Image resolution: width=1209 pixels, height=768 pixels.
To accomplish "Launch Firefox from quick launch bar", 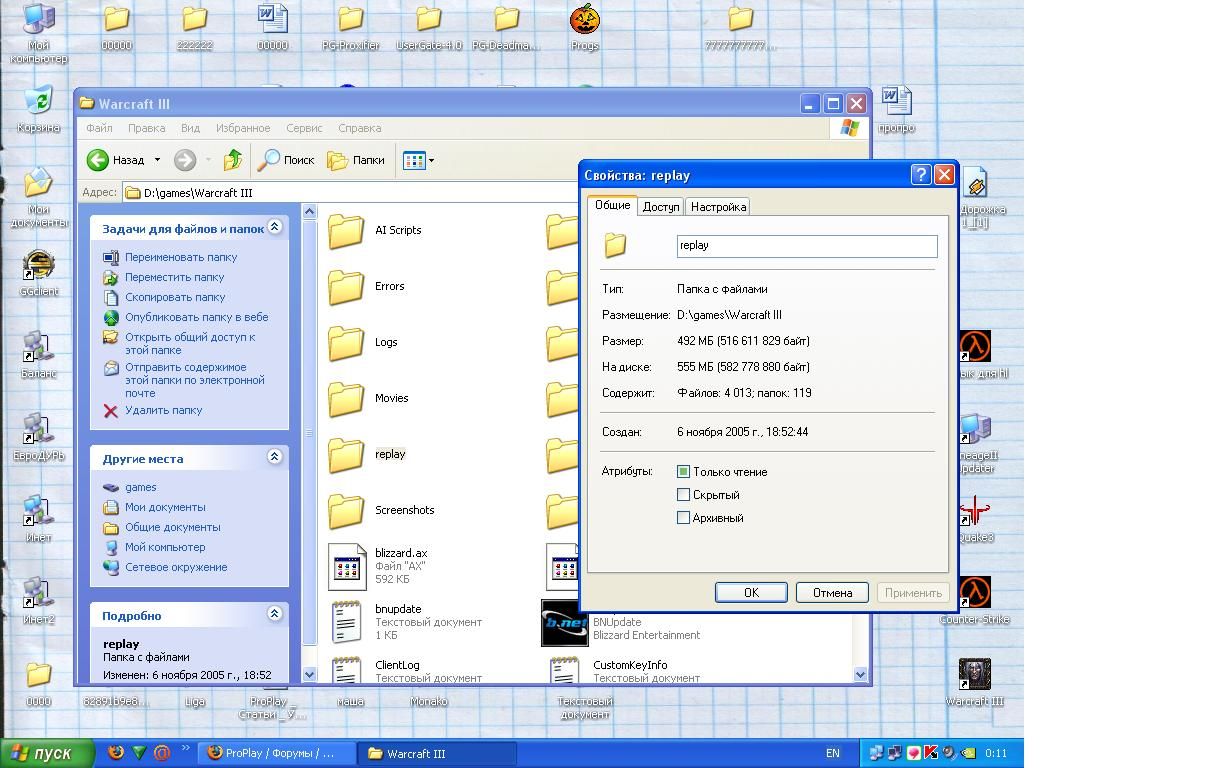I will [x=116, y=752].
